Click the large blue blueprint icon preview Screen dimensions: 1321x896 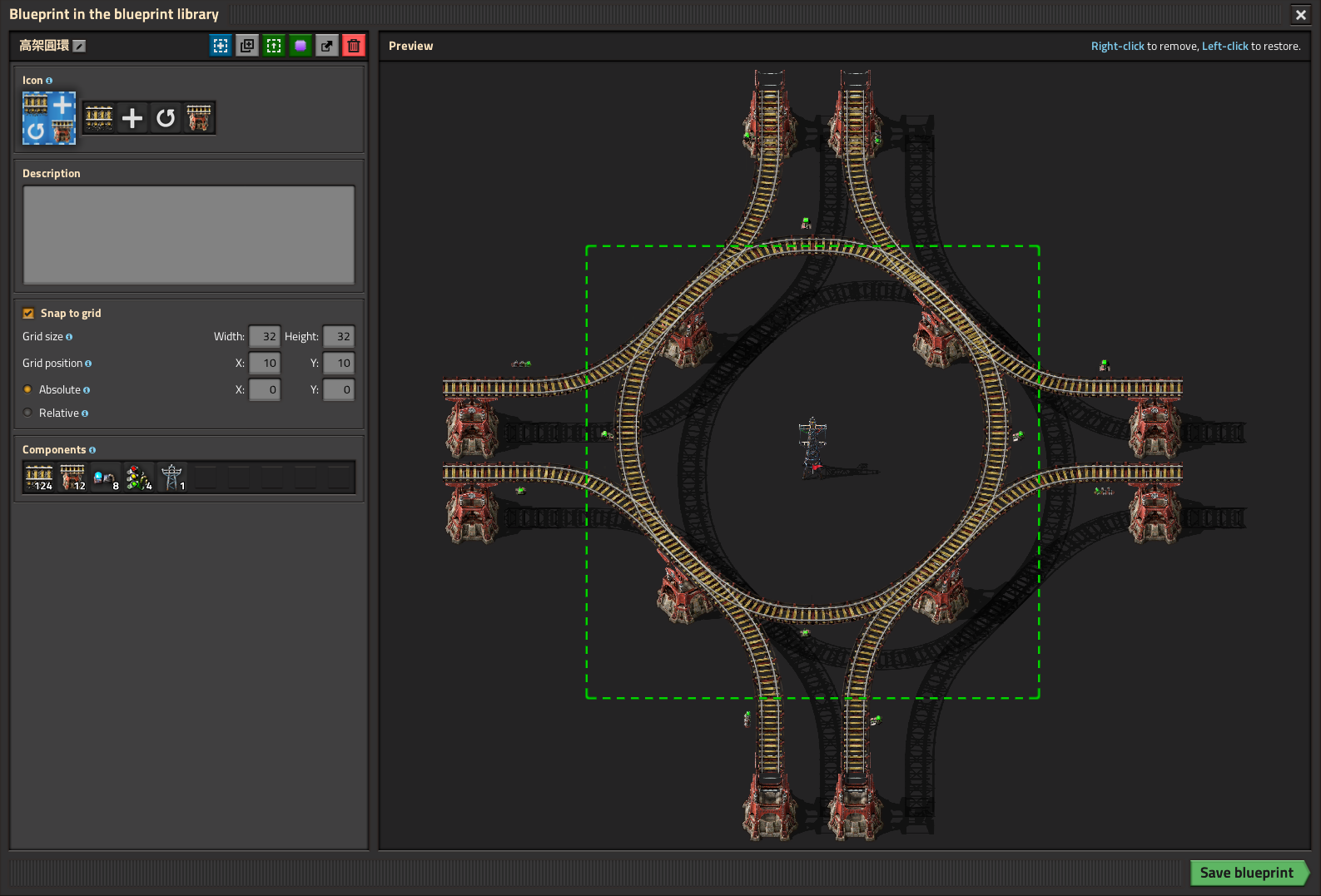[49, 118]
